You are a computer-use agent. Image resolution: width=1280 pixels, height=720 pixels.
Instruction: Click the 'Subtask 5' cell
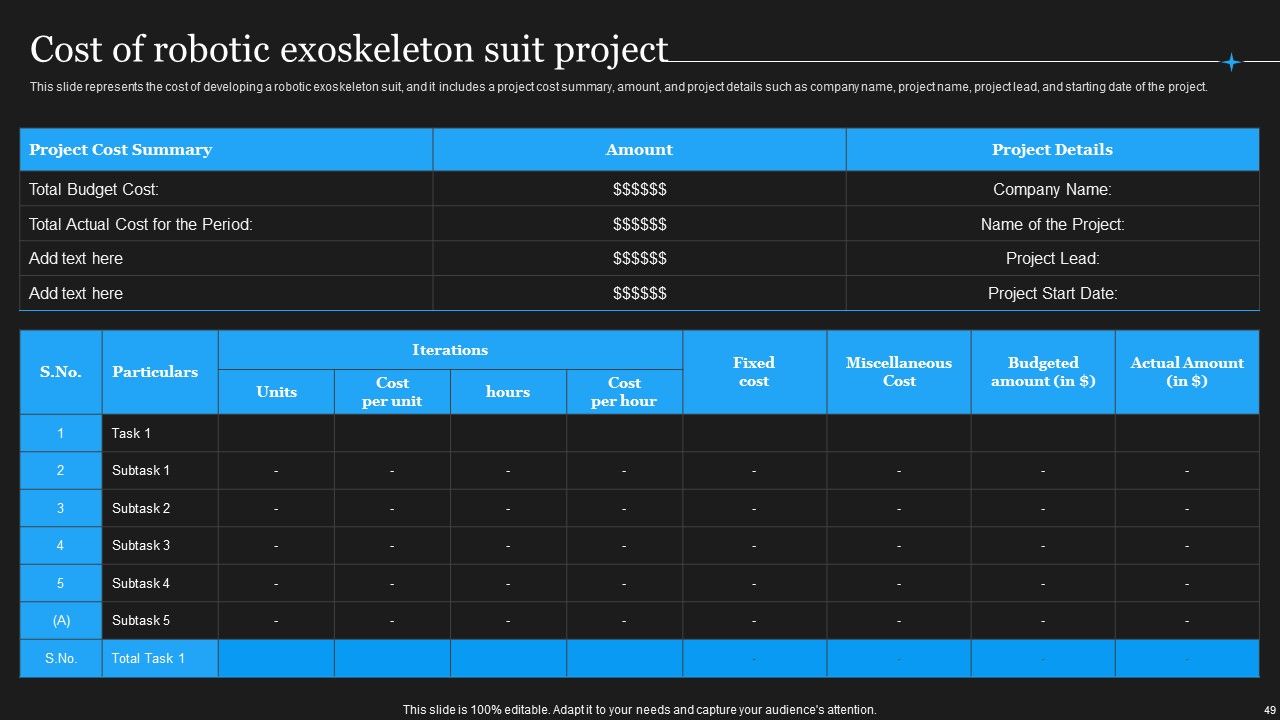point(160,620)
